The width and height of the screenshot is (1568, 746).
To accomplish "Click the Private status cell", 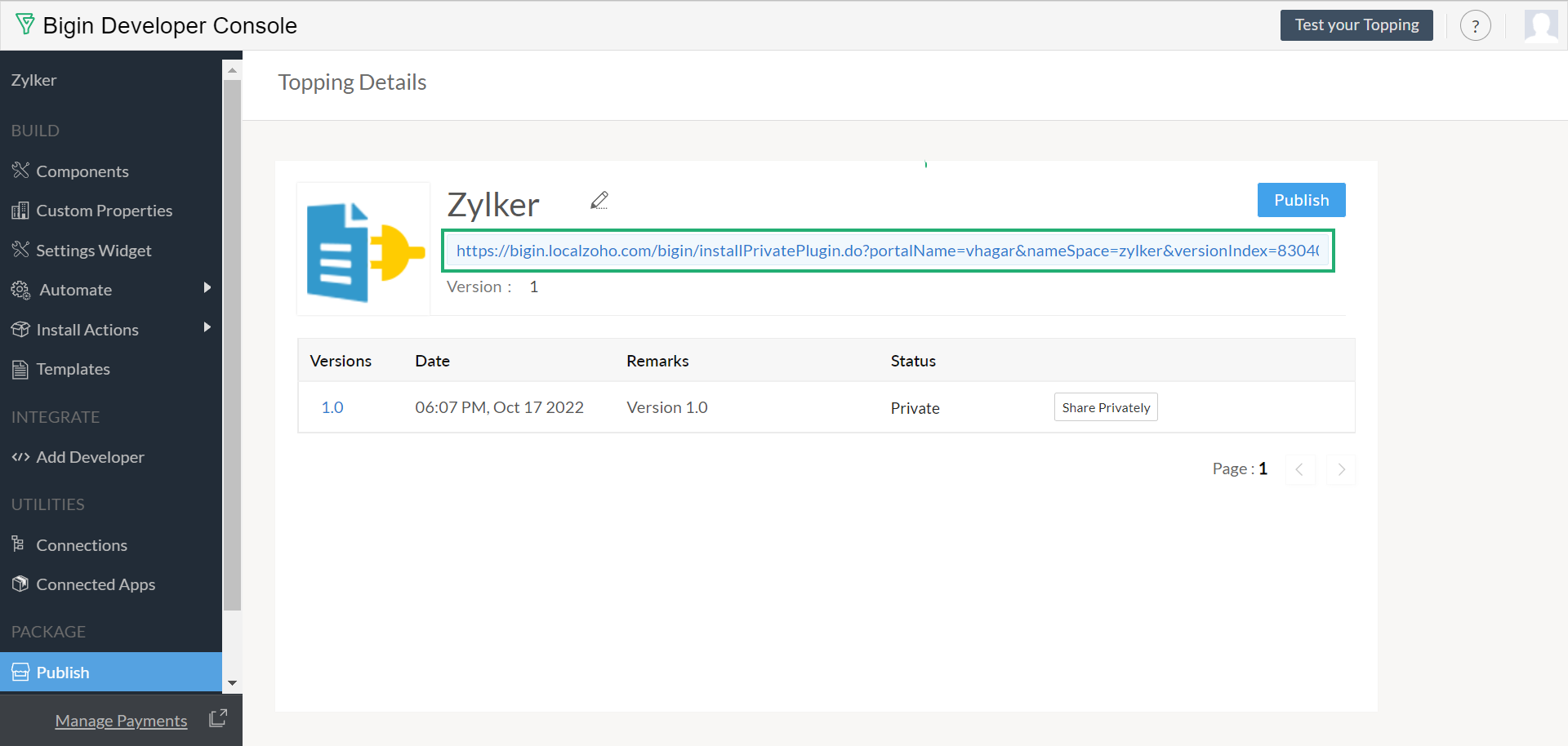I will [x=915, y=408].
